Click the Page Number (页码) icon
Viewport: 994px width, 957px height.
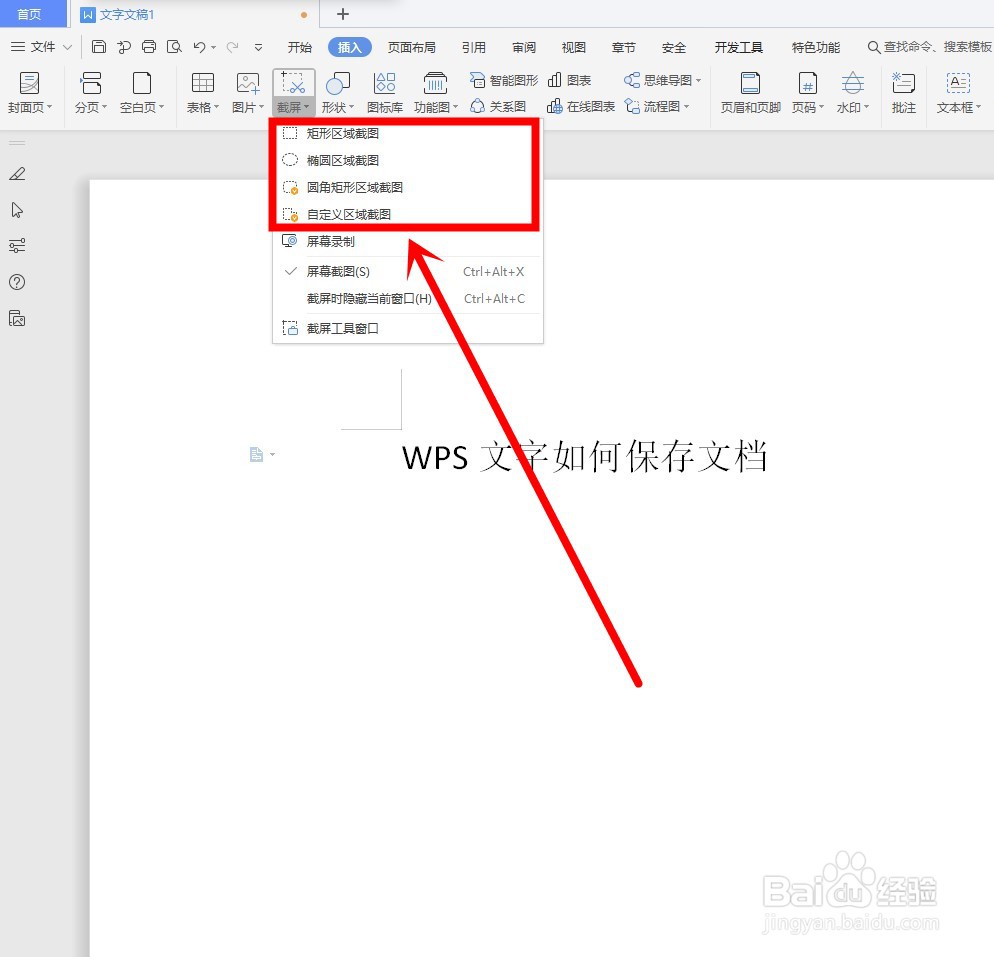pyautogui.click(x=808, y=83)
